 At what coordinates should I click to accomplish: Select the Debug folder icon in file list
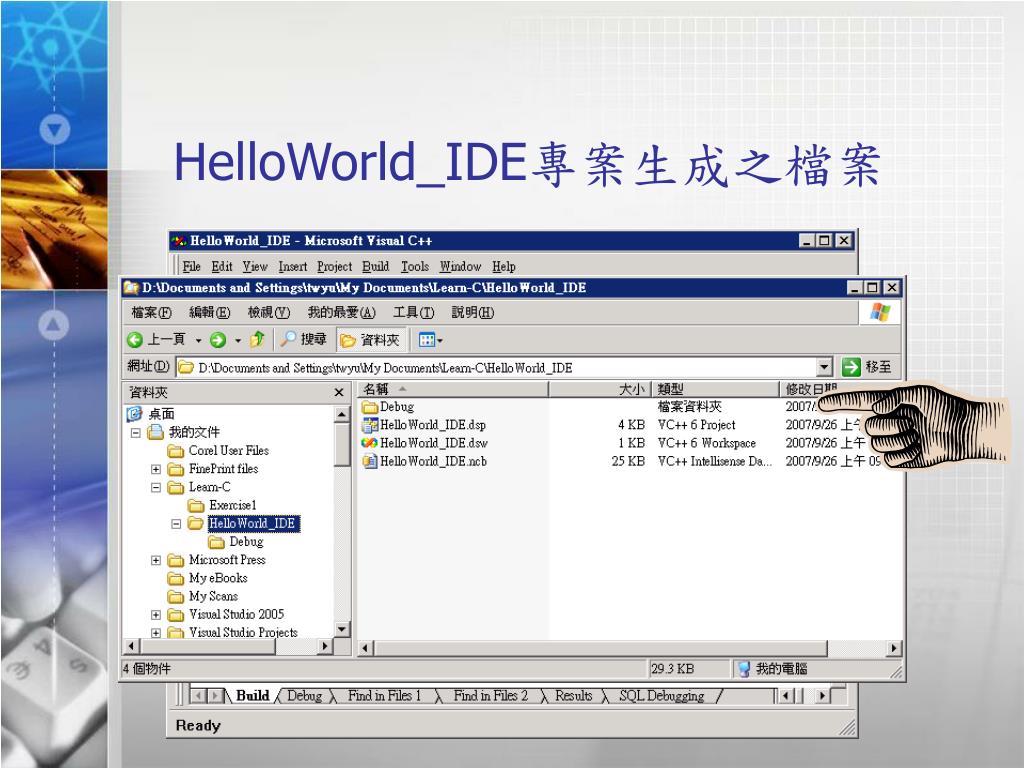(x=370, y=407)
